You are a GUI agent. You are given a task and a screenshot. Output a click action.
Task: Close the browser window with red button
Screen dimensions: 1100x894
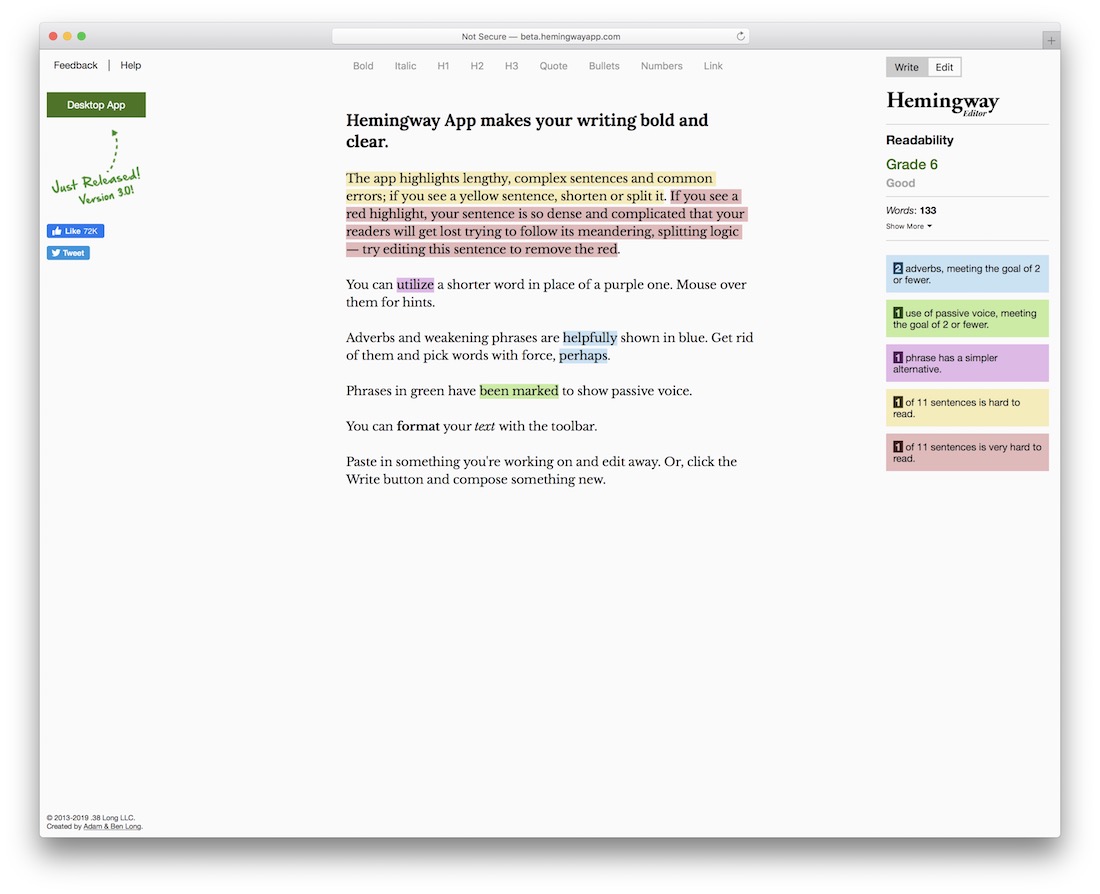coord(53,36)
